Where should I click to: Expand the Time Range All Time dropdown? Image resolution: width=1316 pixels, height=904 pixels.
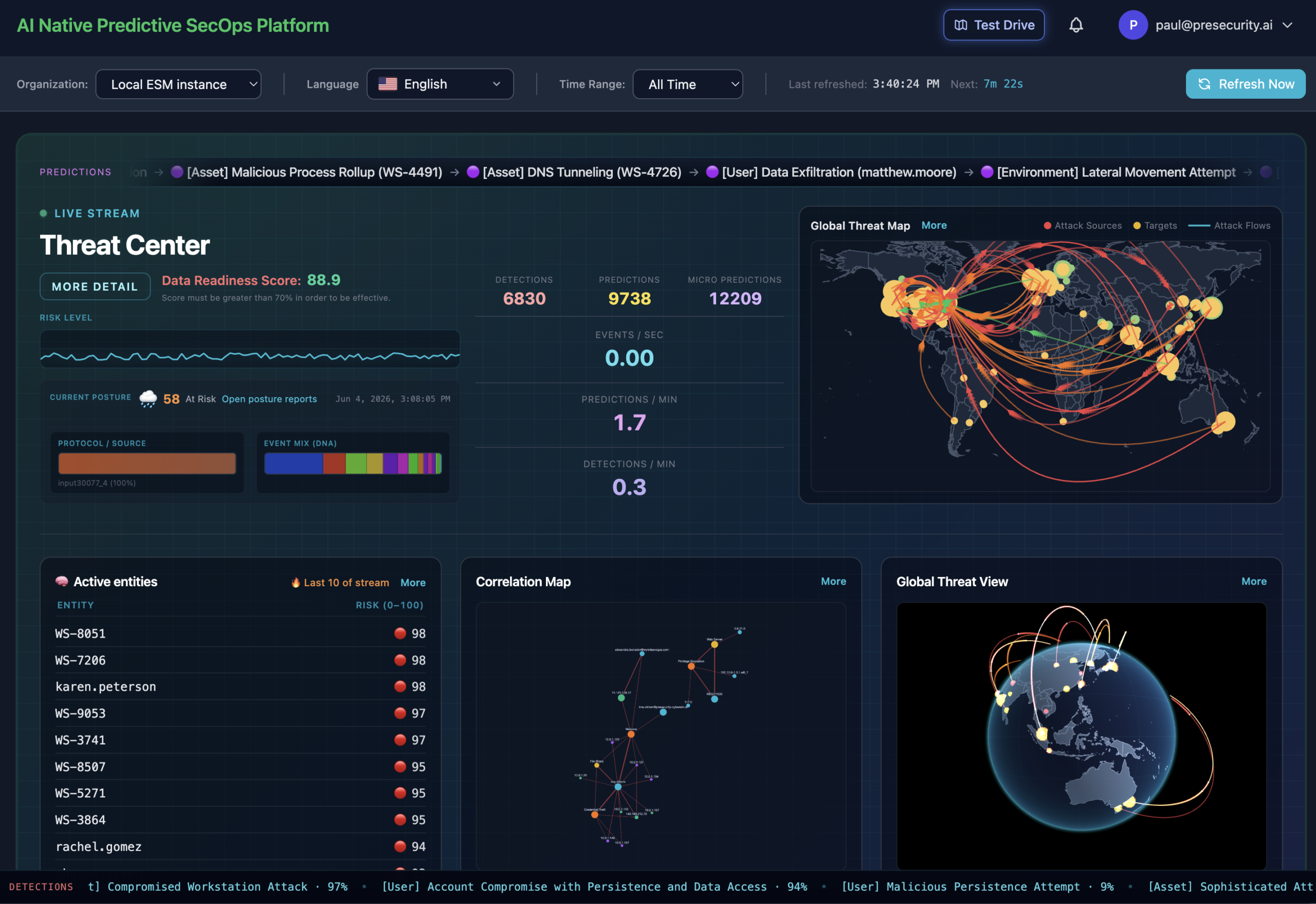687,84
